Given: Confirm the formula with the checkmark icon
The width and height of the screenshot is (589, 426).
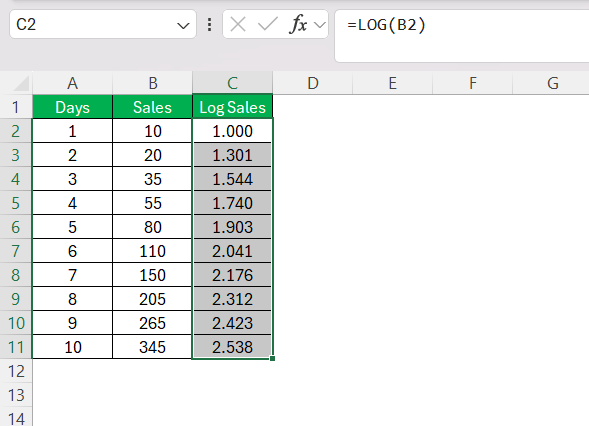Looking at the screenshot, I should pyautogui.click(x=267, y=25).
